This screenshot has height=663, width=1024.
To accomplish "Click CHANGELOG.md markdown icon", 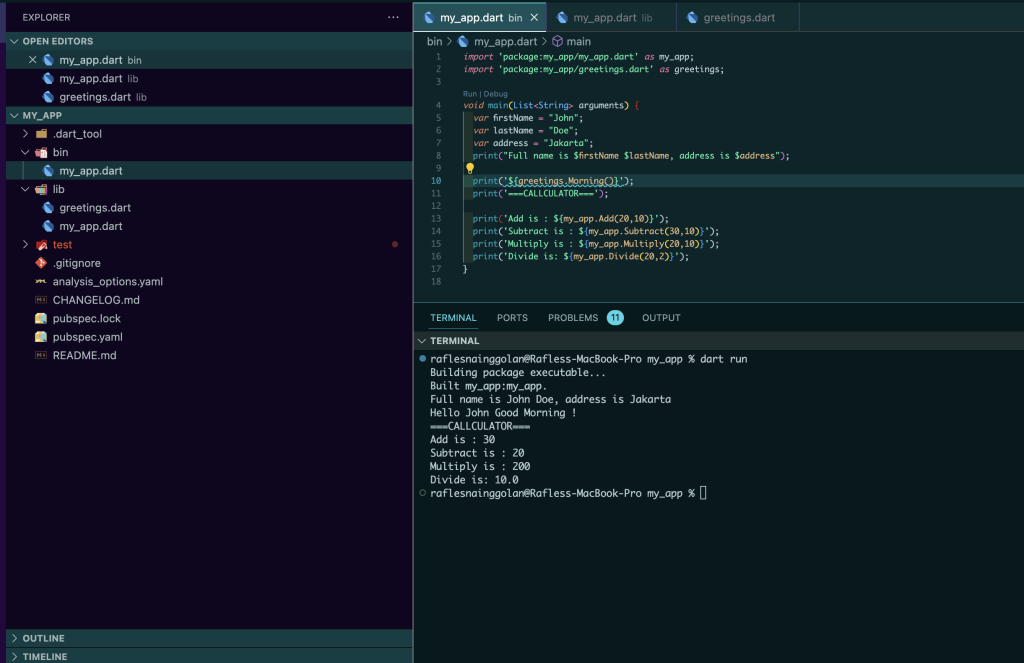I will coord(41,300).
